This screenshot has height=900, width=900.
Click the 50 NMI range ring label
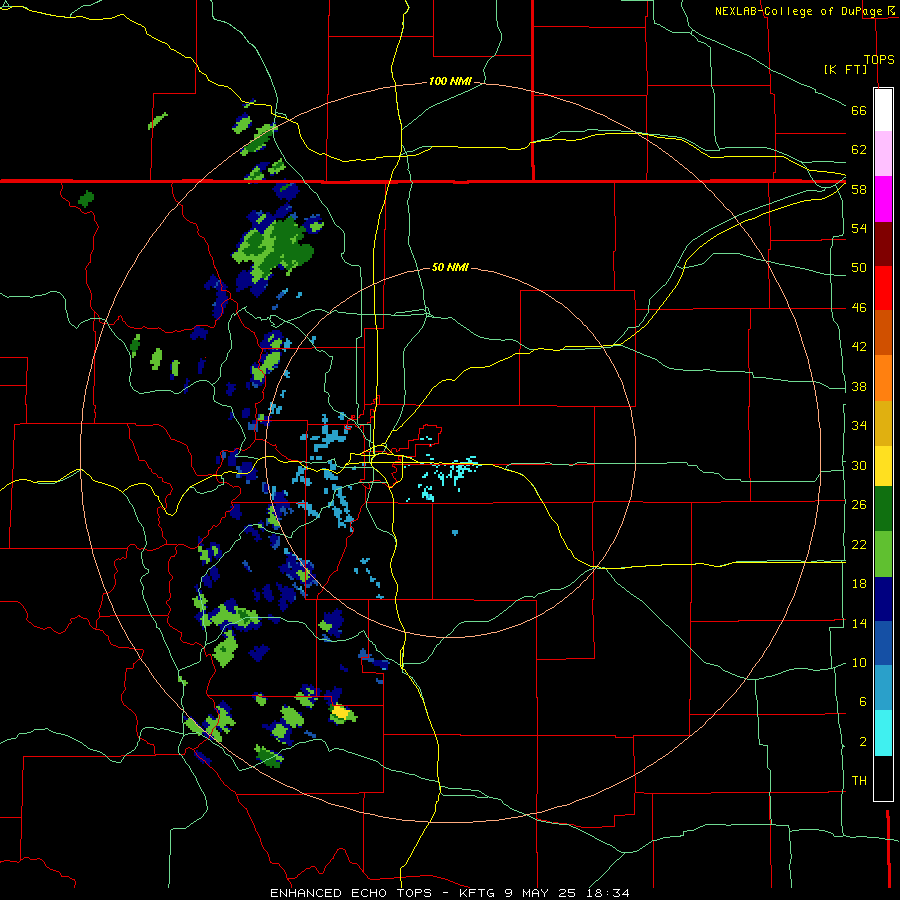(450, 267)
